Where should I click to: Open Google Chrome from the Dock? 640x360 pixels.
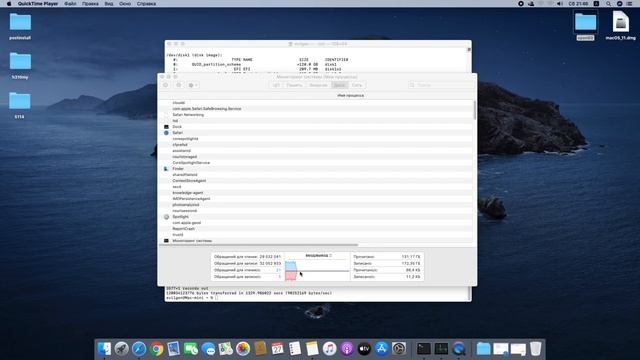[156, 349]
